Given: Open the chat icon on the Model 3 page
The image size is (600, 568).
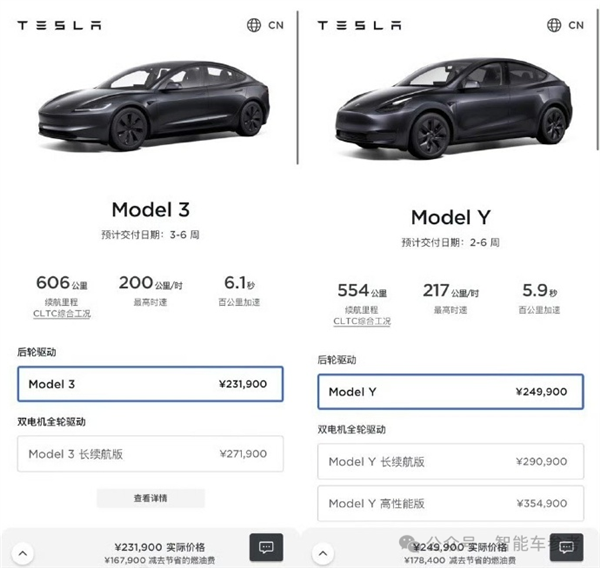Looking at the screenshot, I should tap(266, 547).
